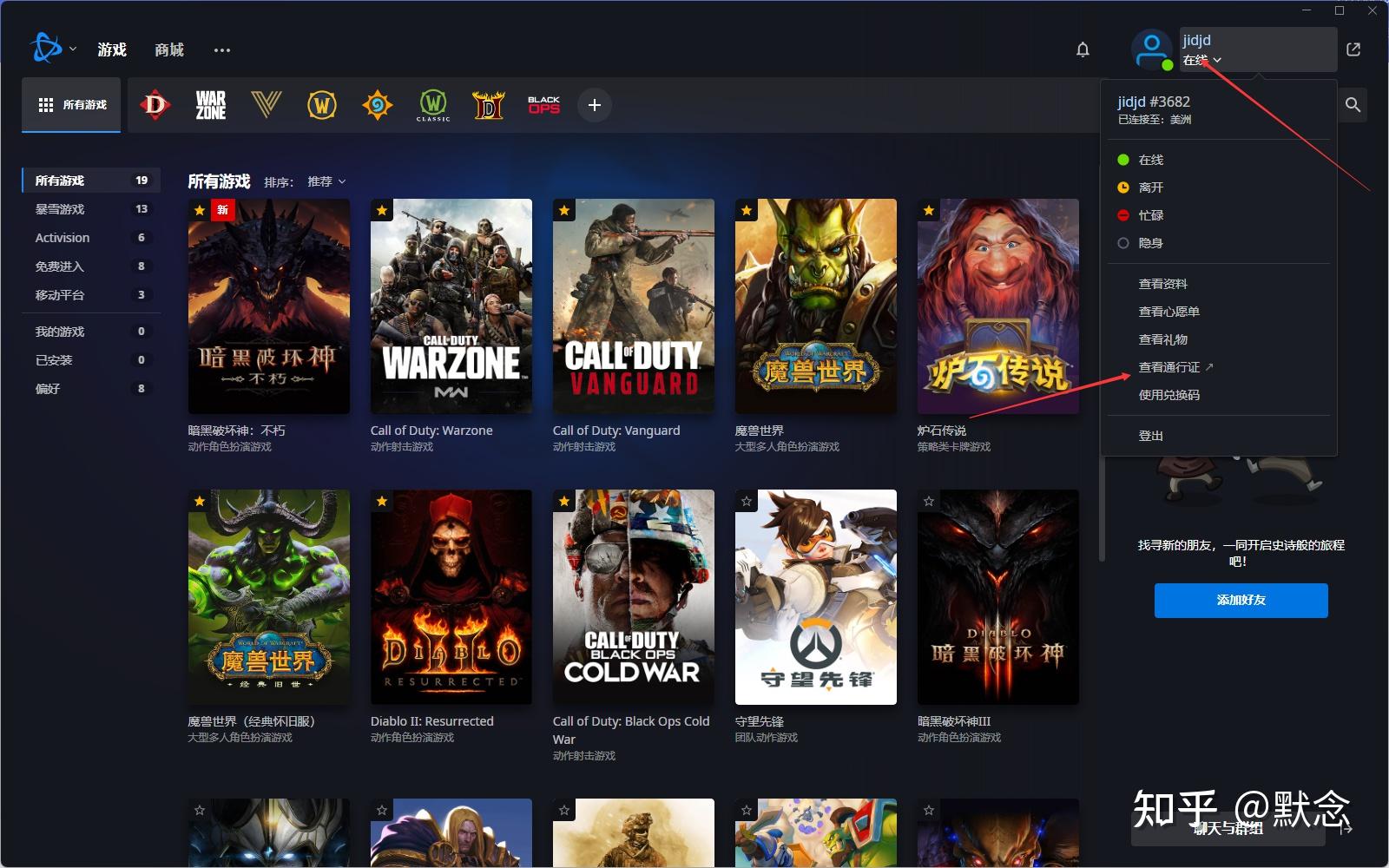Open the 炉石传说 game cover

click(998, 306)
